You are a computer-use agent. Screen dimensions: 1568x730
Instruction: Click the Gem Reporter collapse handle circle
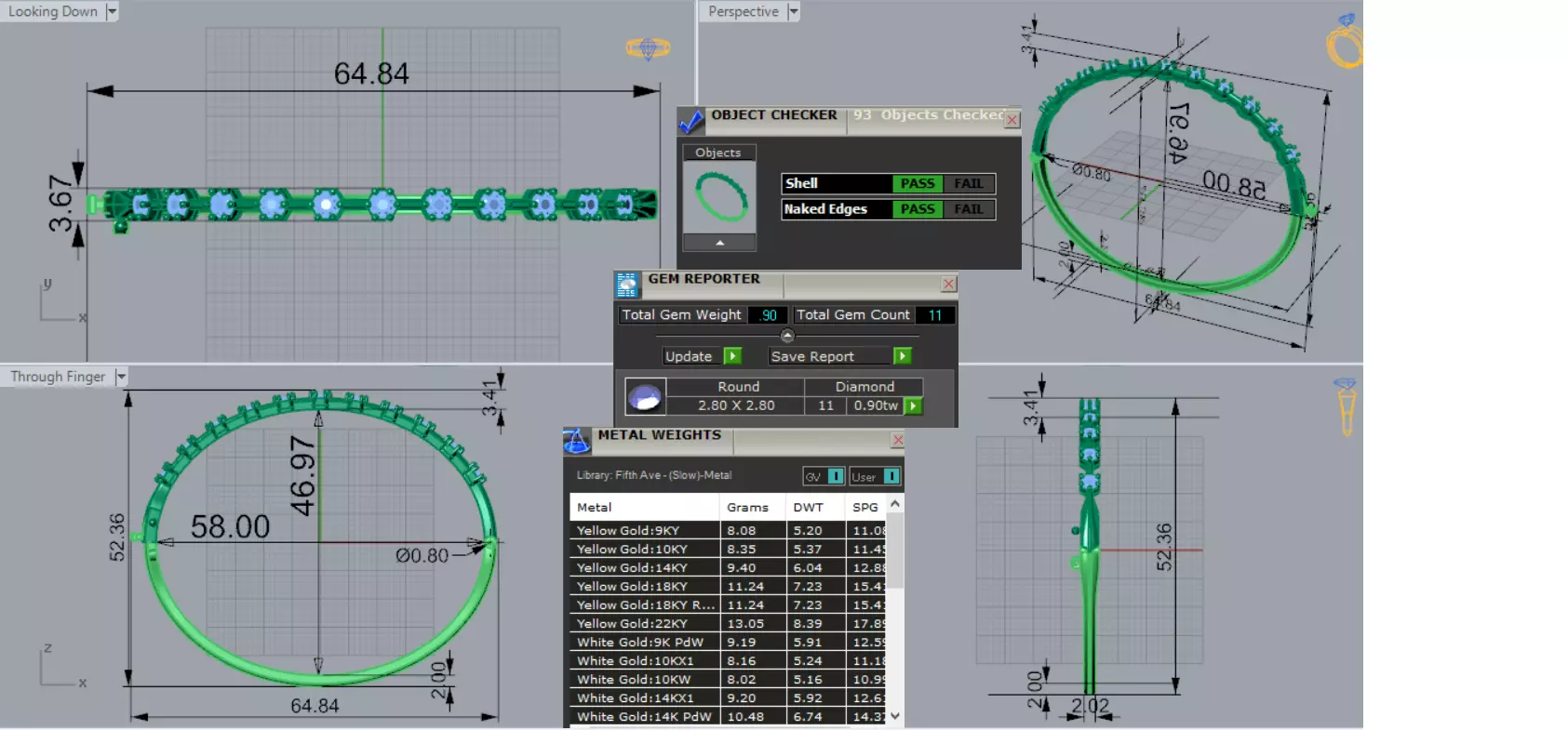pyautogui.click(x=787, y=336)
